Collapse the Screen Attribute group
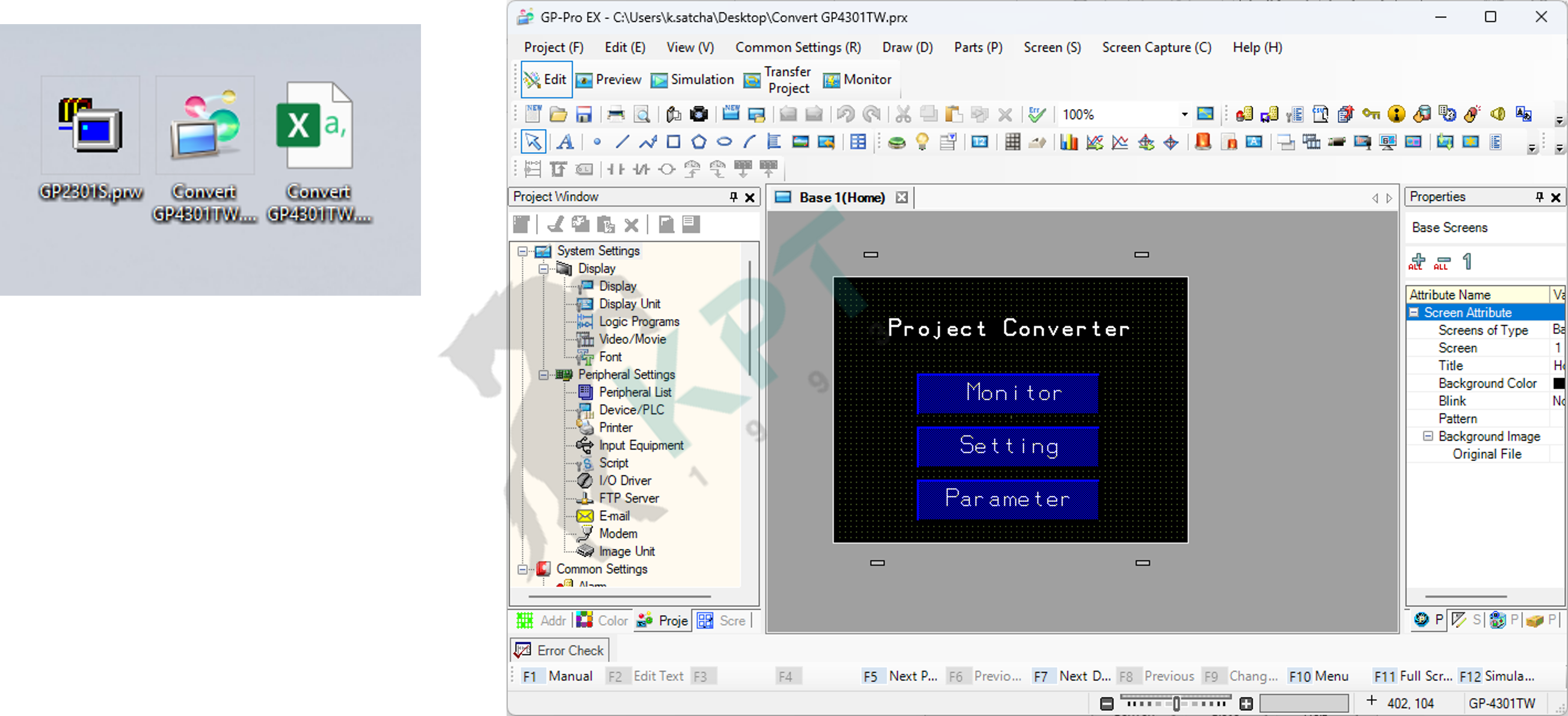Viewport: 1568px width, 716px height. click(1415, 313)
